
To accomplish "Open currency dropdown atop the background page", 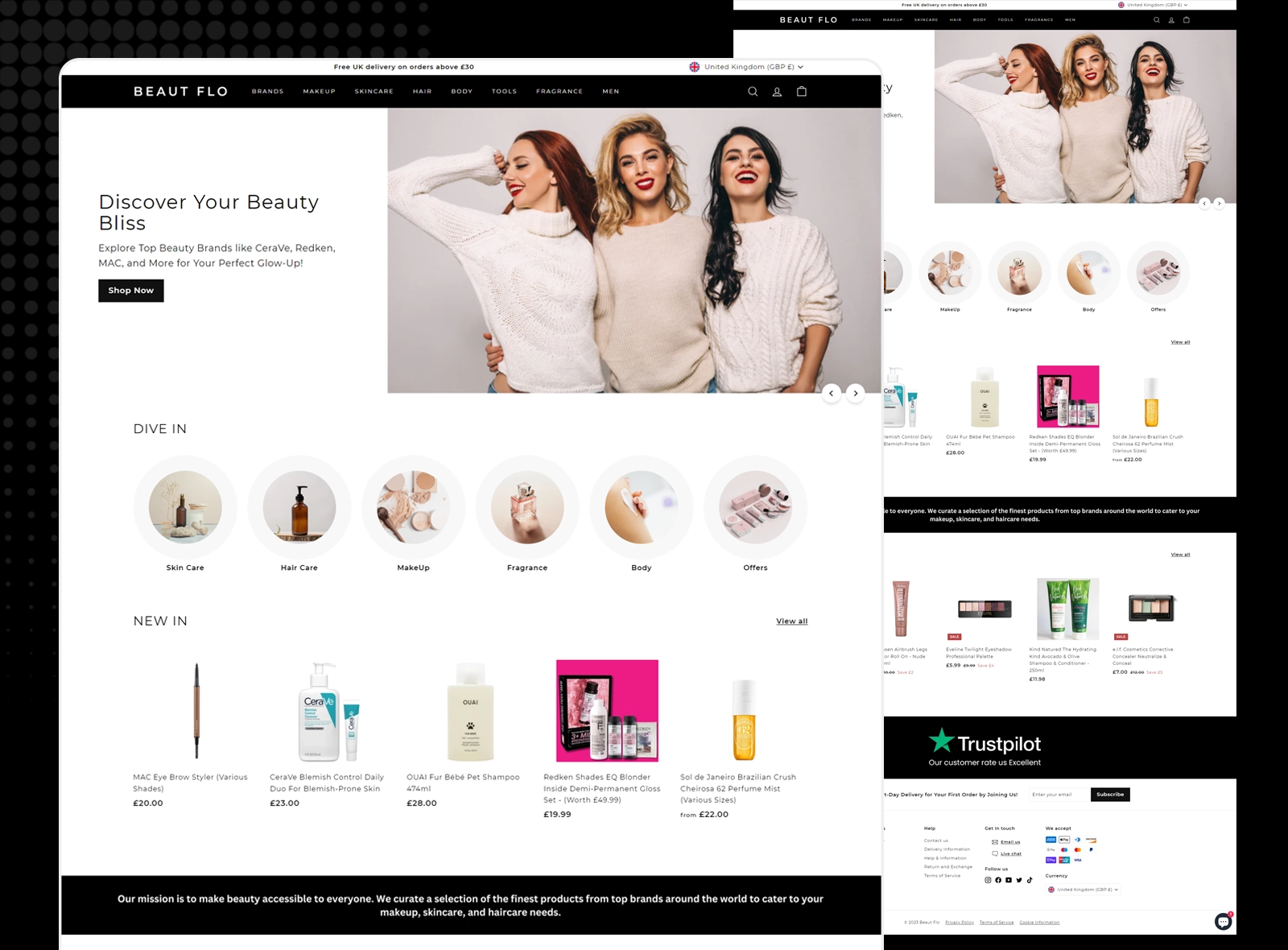I will pos(1153,5).
